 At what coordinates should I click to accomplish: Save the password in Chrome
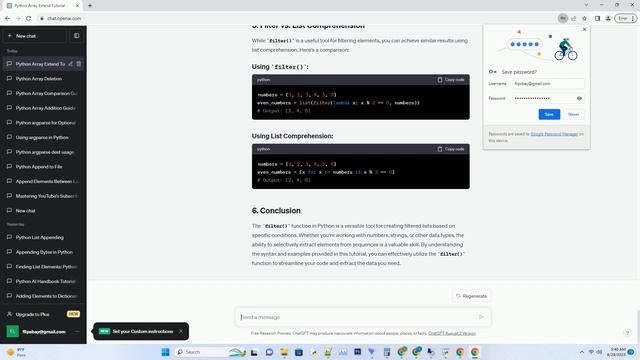[549, 114]
